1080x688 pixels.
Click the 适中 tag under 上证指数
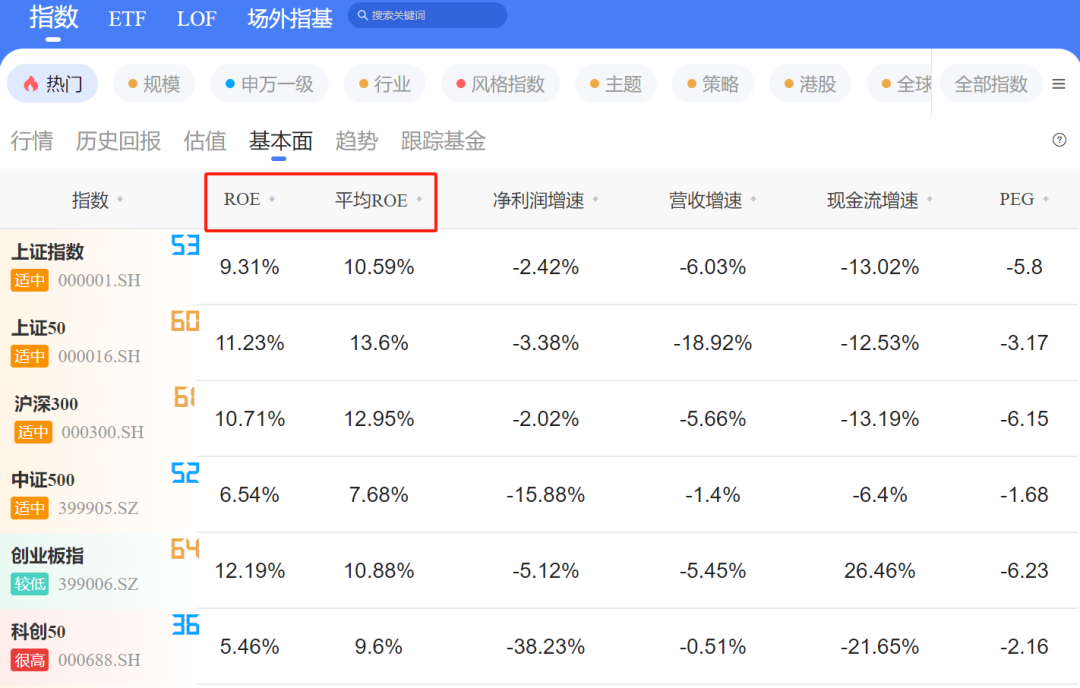point(30,280)
